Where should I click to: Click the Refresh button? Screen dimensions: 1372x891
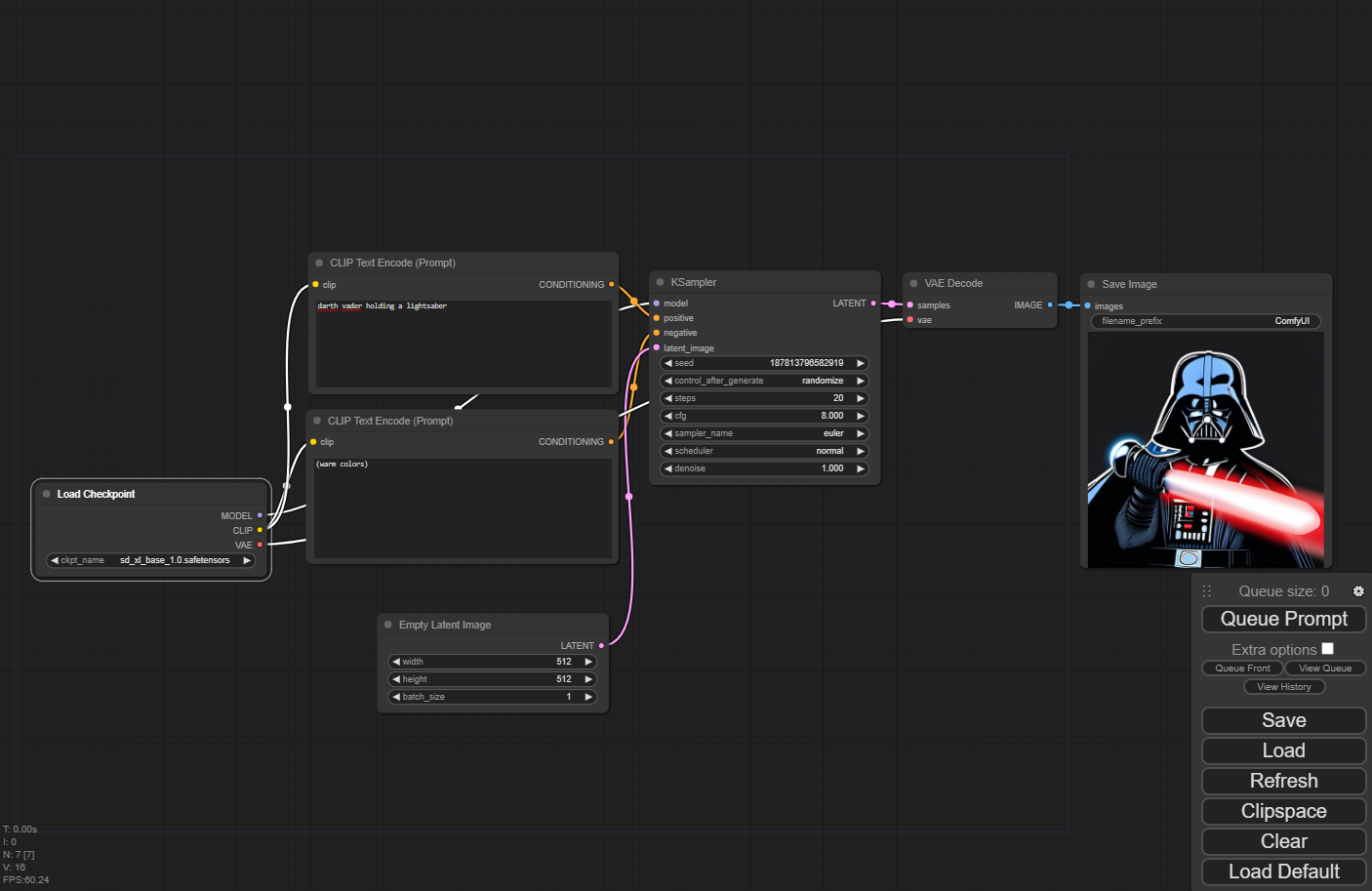(x=1283, y=781)
